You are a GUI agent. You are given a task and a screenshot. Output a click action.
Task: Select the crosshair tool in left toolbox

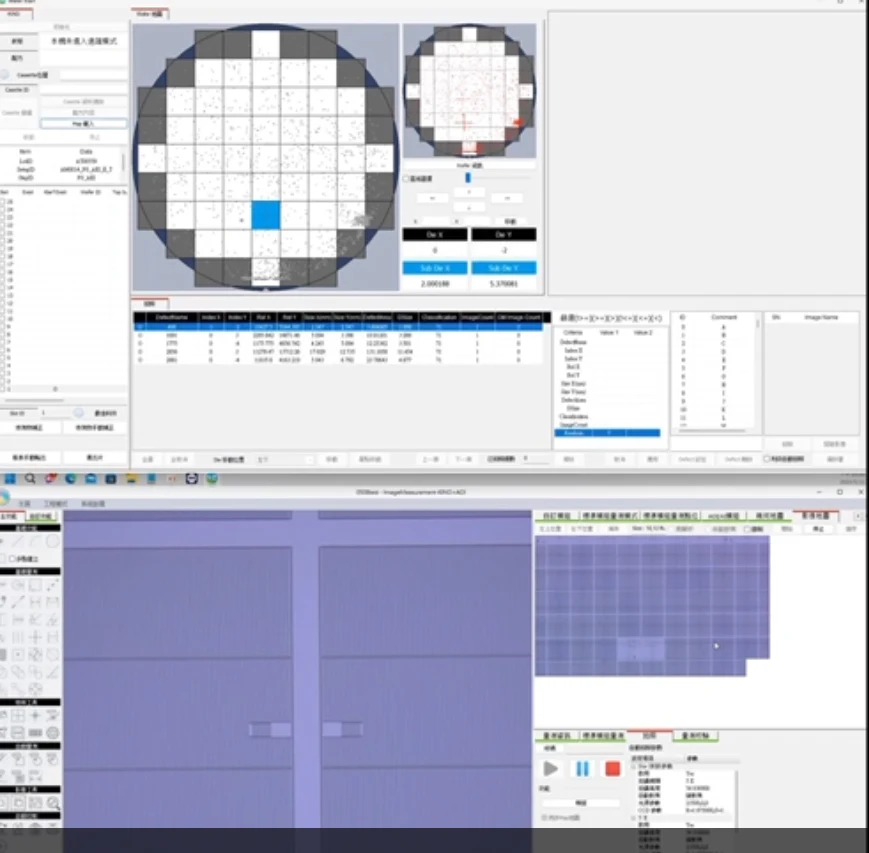point(34,716)
